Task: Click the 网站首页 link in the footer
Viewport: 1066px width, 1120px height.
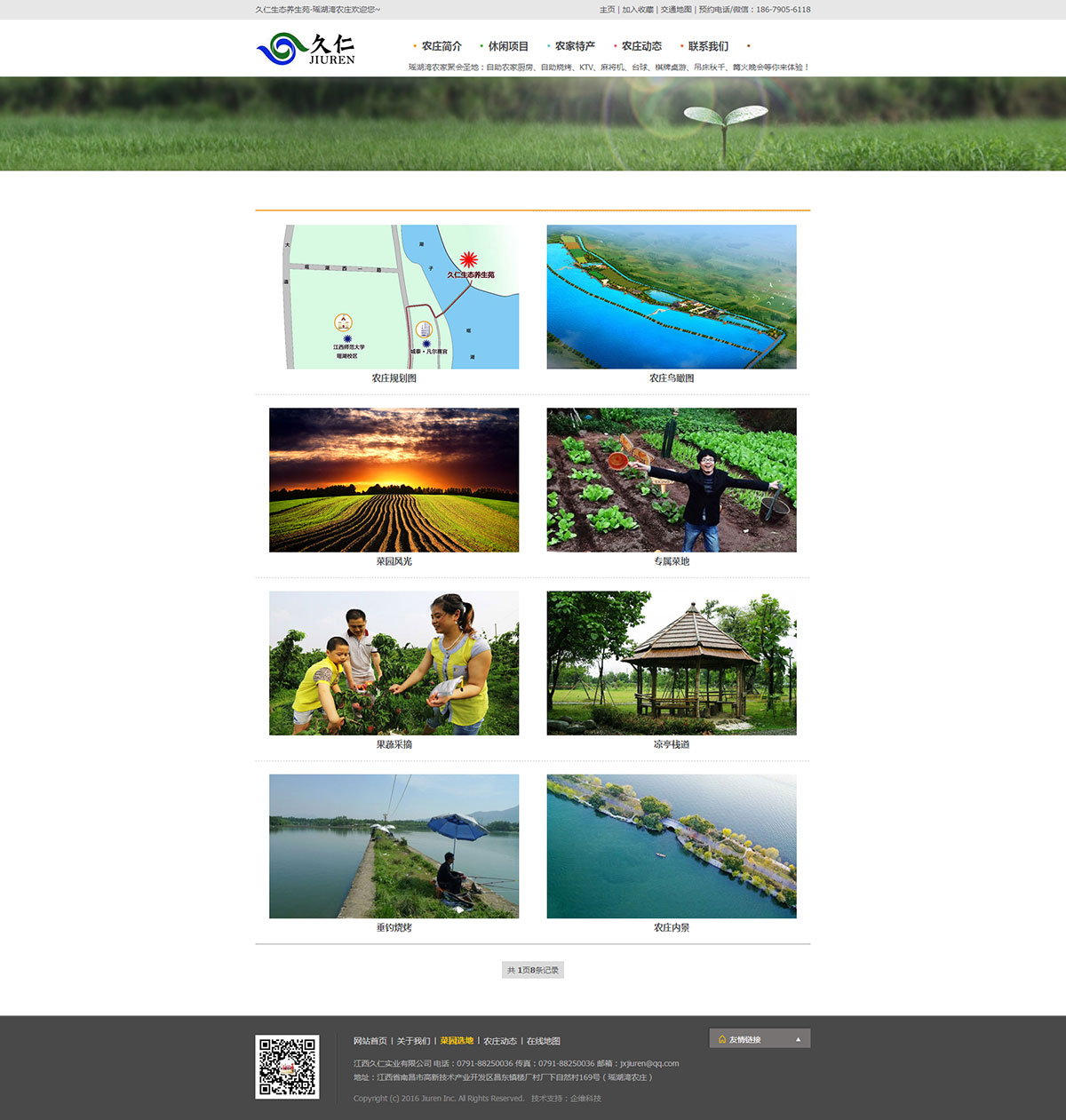Action: [370, 1041]
